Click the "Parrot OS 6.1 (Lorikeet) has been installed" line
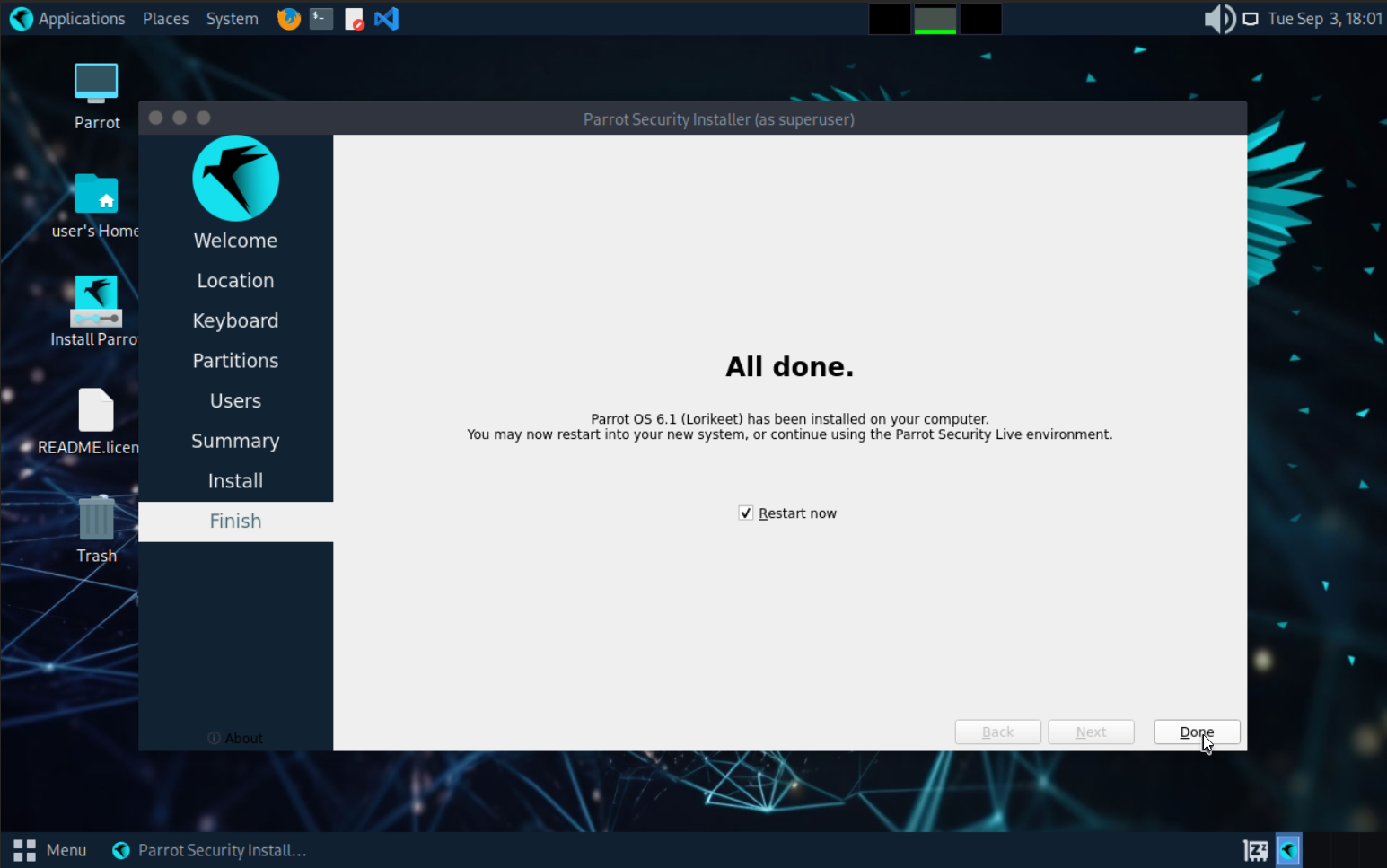The height and width of the screenshot is (868, 1387). pyautogui.click(x=790, y=419)
